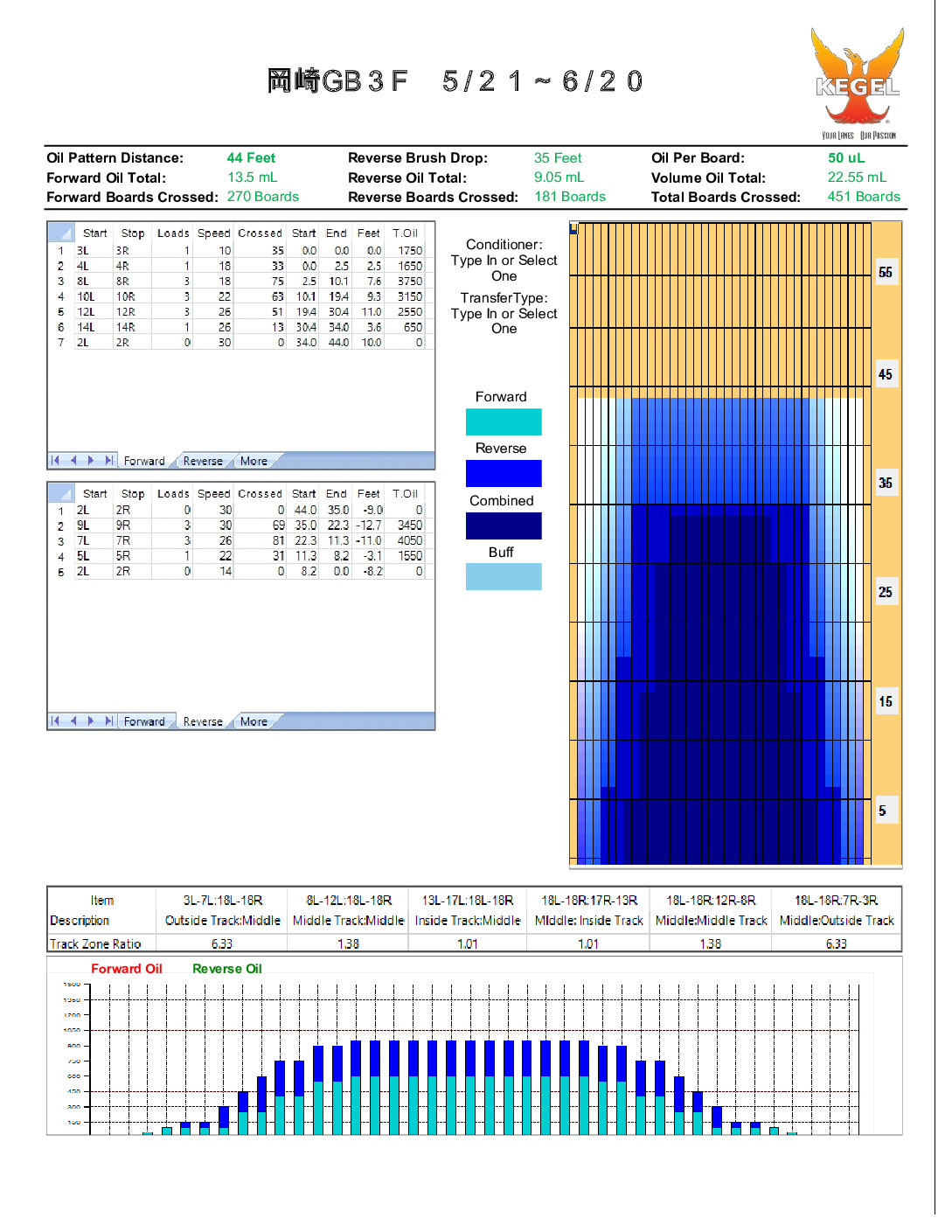
Task: Open Forward tab in lower sheet
Action: [x=144, y=721]
